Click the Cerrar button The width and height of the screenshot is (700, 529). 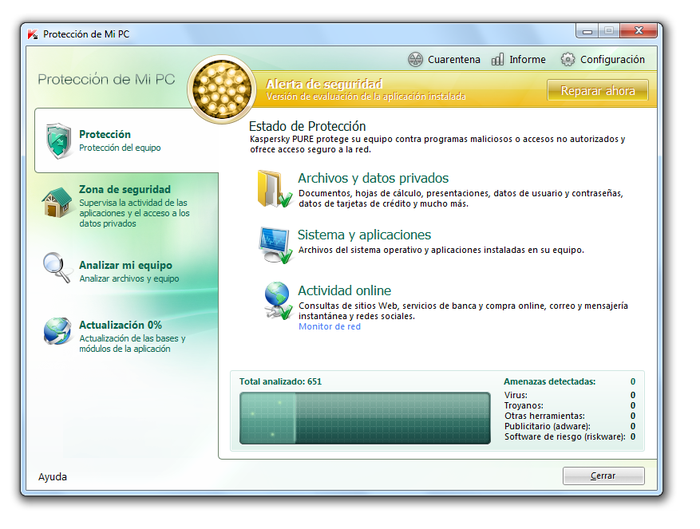603,476
